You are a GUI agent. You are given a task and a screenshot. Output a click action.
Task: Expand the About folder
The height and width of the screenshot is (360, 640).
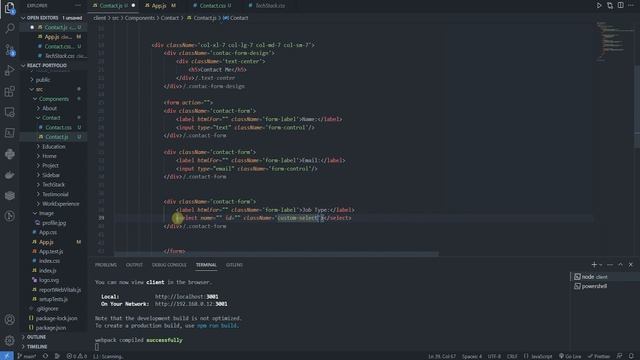[53, 108]
